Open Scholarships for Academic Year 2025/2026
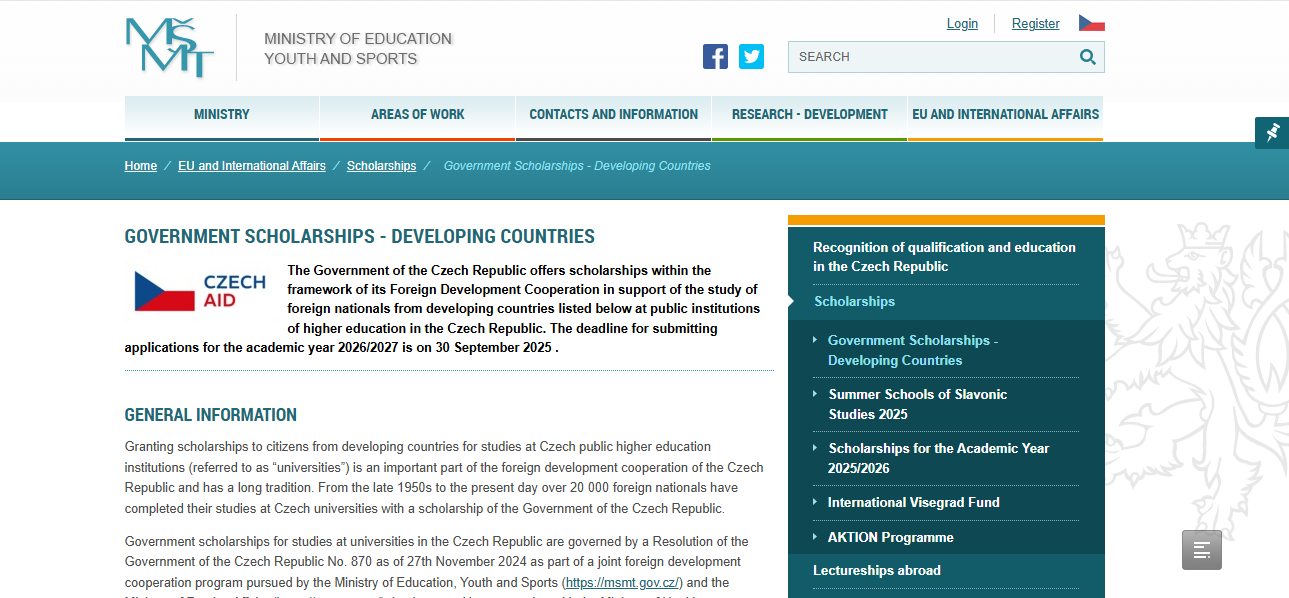 (x=938, y=458)
